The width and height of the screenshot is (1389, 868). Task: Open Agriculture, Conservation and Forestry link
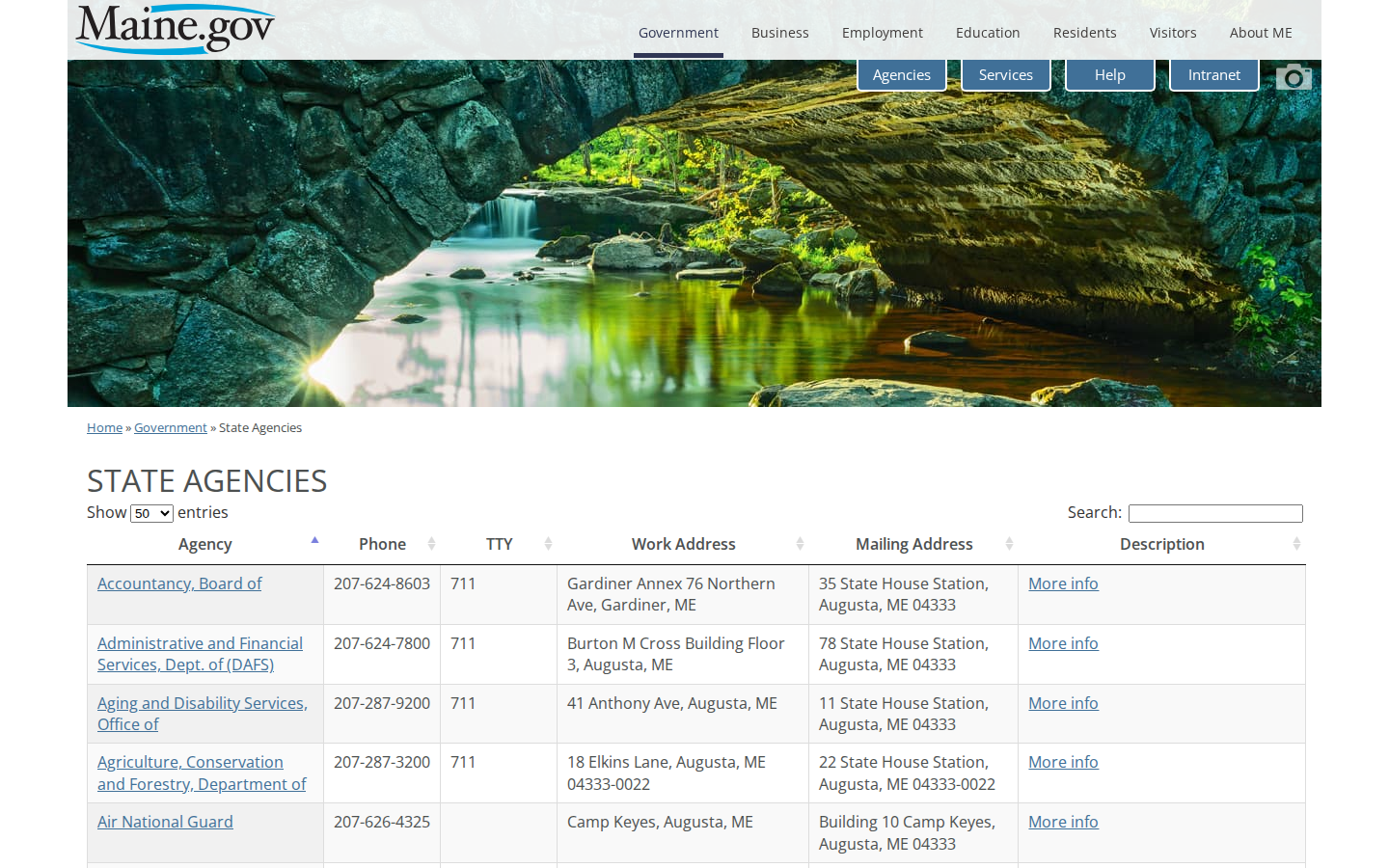click(x=202, y=773)
